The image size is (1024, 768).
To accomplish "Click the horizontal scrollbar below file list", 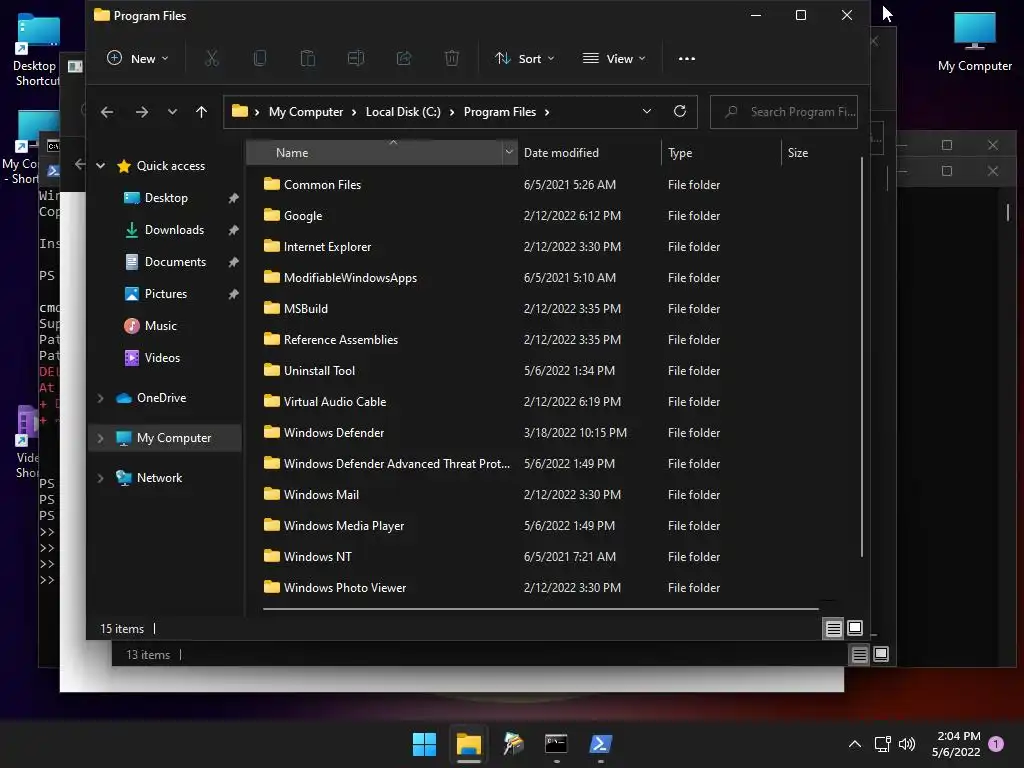I will tap(541, 609).
